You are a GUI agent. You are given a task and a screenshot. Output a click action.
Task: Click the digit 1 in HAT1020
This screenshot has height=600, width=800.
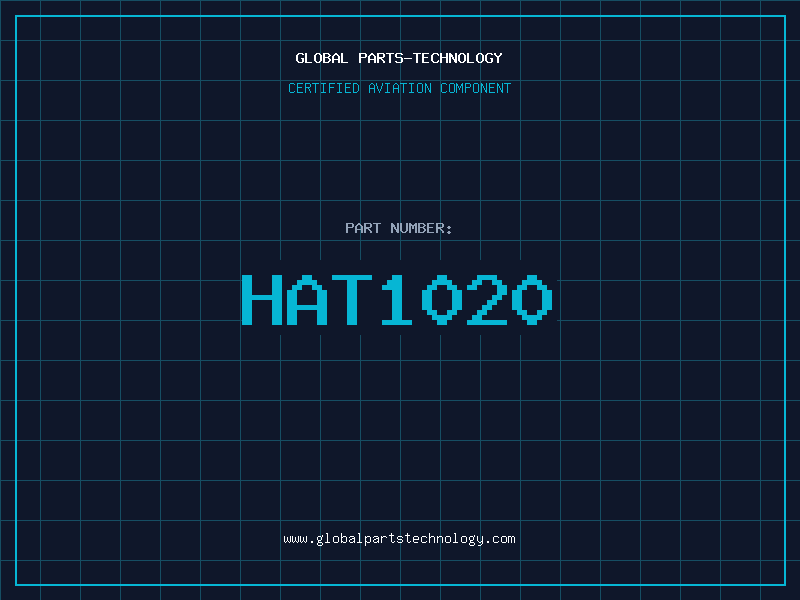pos(397,301)
